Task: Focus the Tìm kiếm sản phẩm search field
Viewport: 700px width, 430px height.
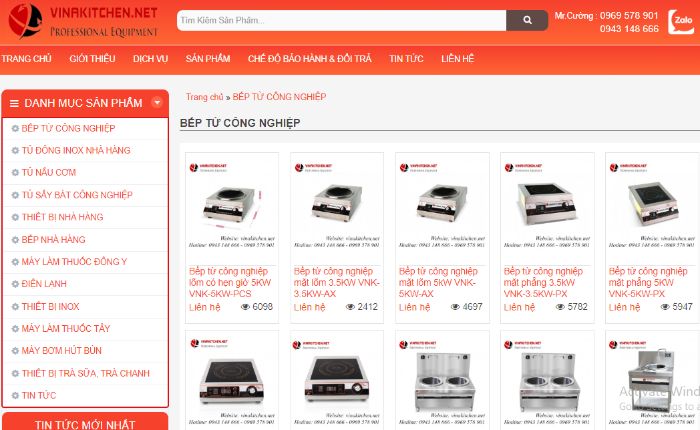Action: click(x=342, y=20)
